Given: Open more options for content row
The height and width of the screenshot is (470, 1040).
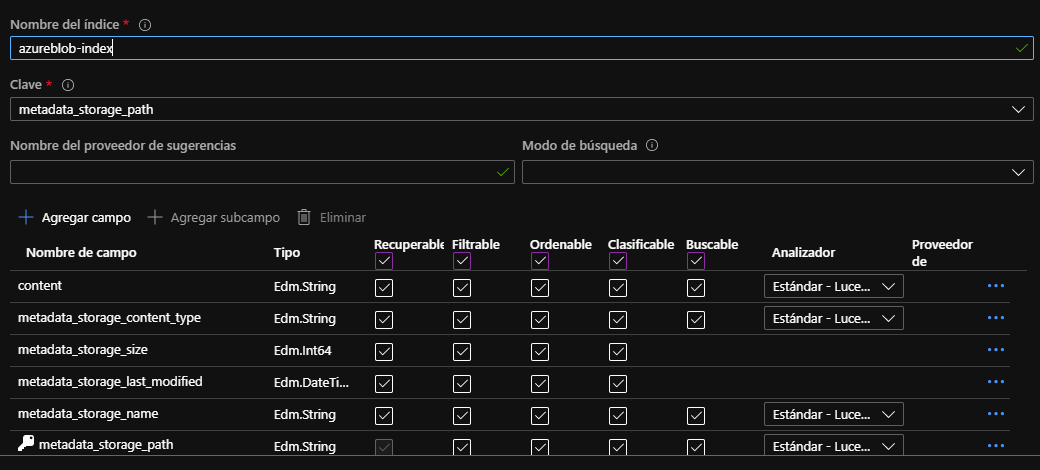Looking at the screenshot, I should coord(996,286).
